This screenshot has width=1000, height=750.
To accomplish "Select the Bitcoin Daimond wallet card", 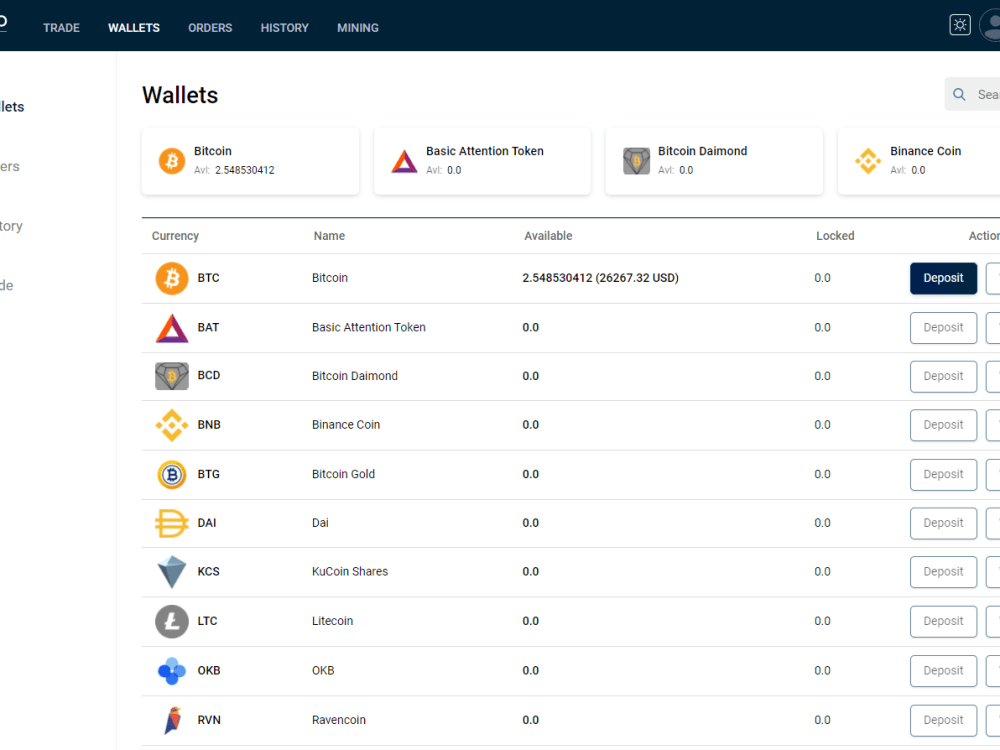I will tap(714, 161).
